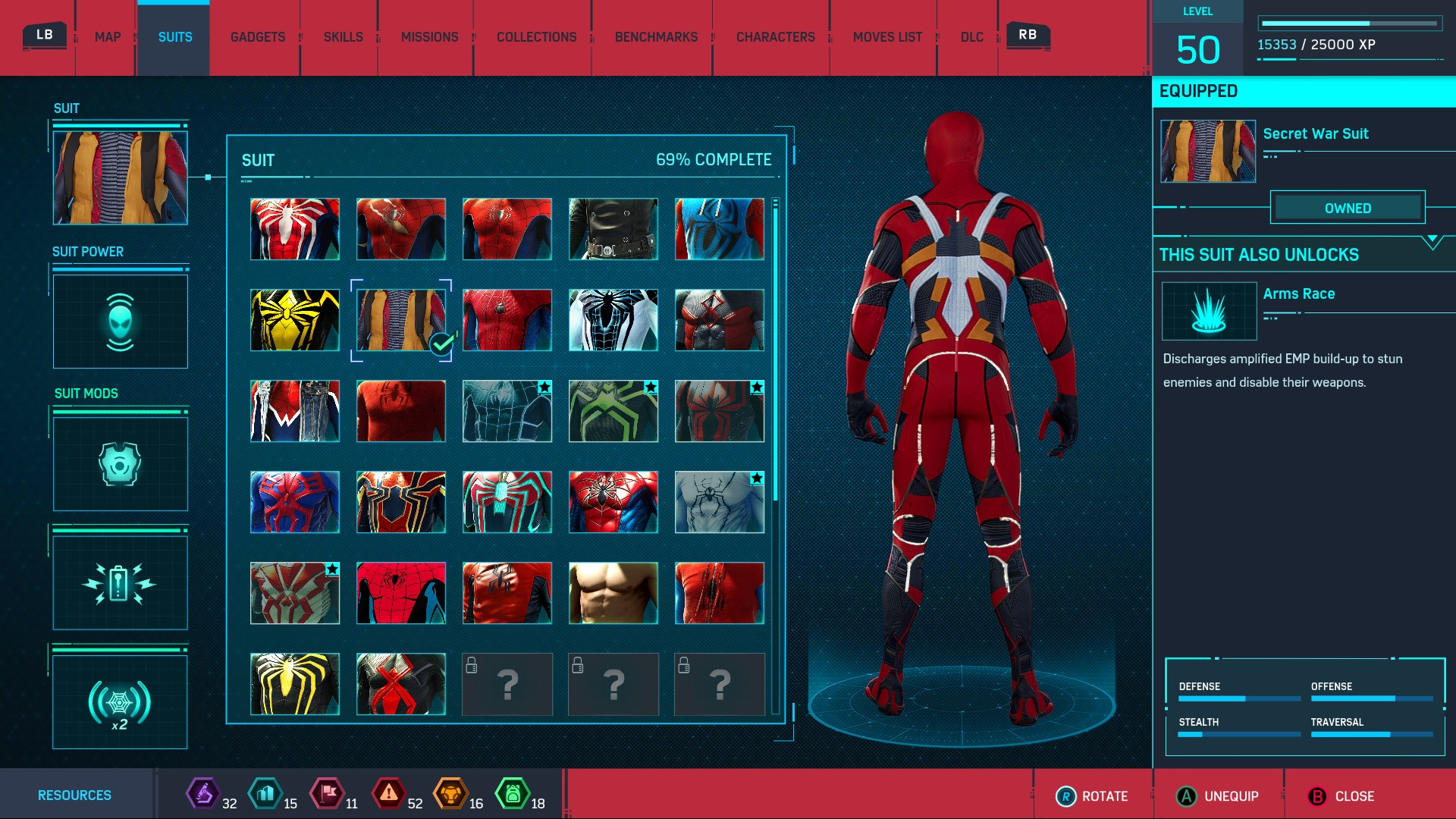Image resolution: width=1456 pixels, height=819 pixels.
Task: Click the purple microscope research token icon
Action: click(x=202, y=794)
